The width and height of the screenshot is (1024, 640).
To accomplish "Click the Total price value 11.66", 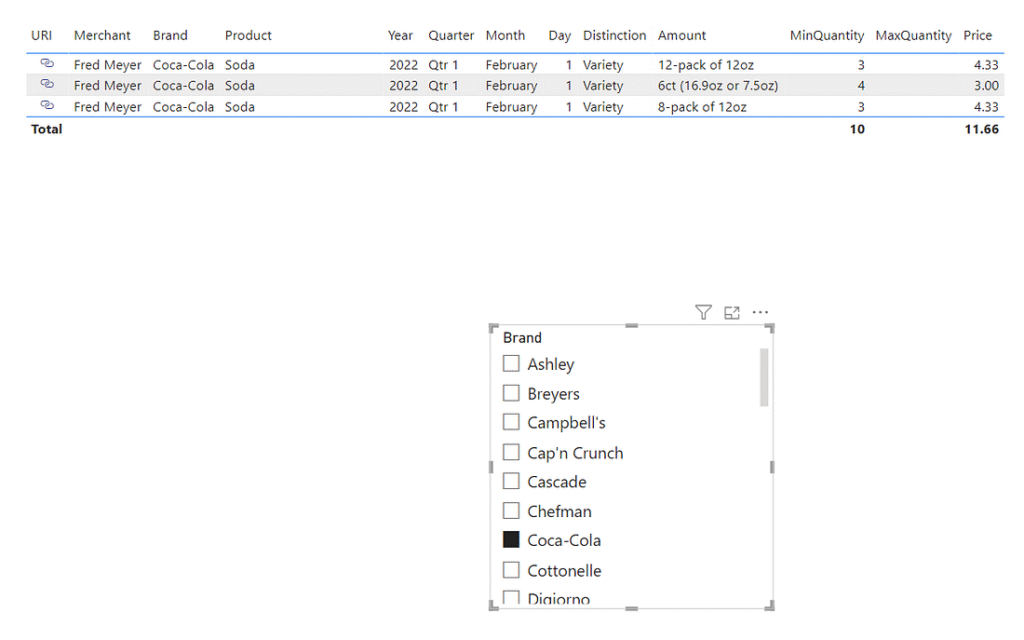I will 982,129.
